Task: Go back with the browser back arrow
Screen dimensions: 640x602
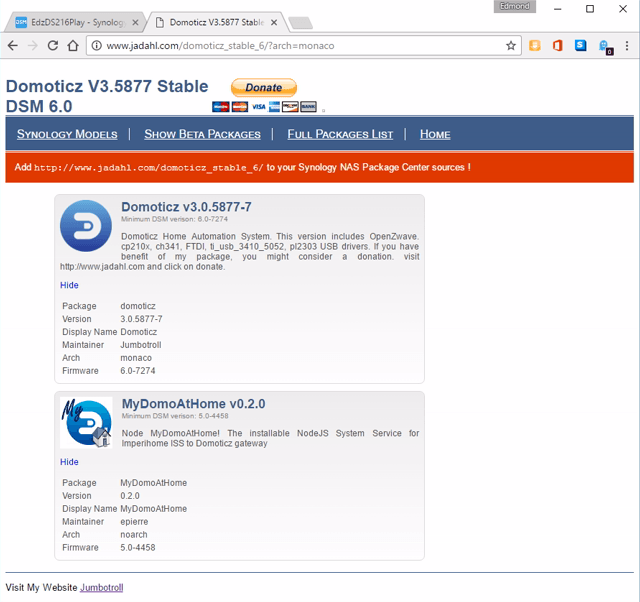Action: pyautogui.click(x=13, y=45)
